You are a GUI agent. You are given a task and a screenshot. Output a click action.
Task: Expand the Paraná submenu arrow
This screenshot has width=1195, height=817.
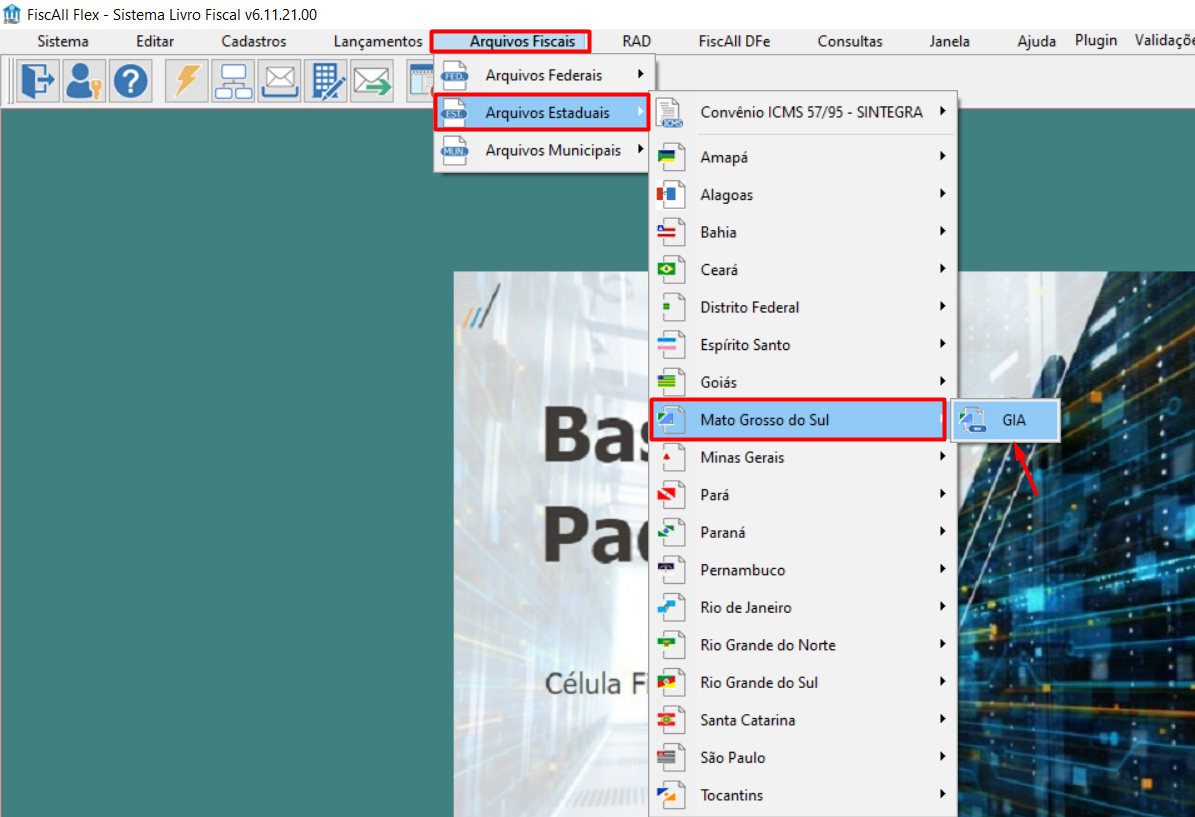pos(943,531)
